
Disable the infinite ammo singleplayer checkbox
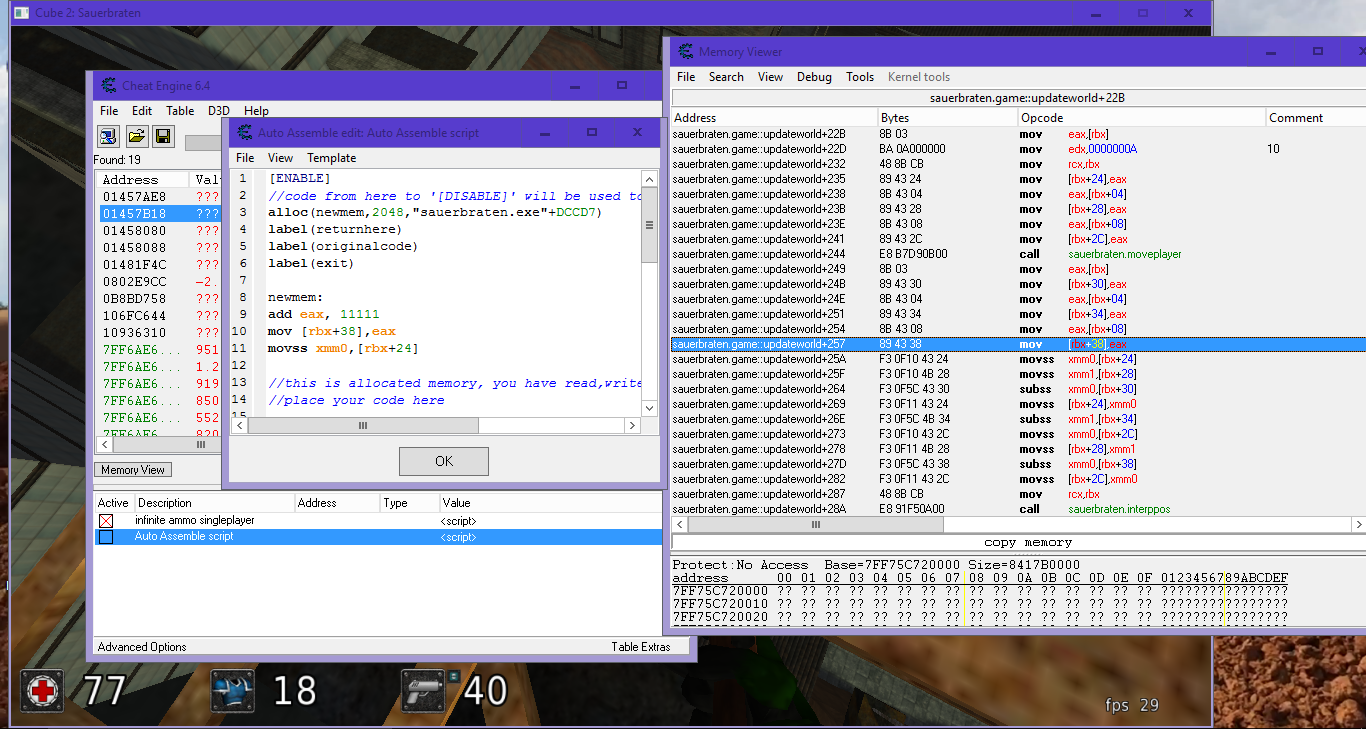click(106, 521)
